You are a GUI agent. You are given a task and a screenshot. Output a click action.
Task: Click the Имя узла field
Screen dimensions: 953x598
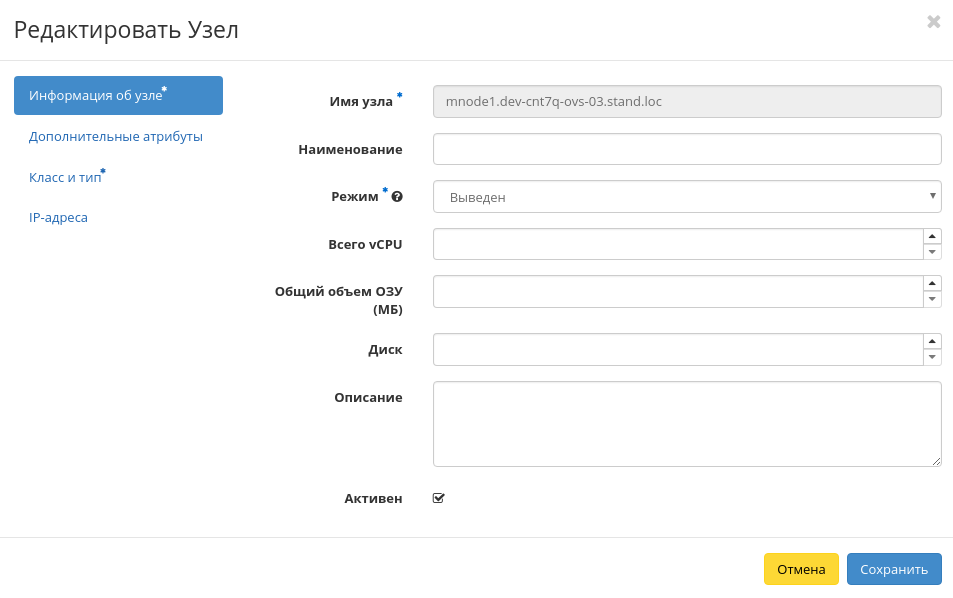(686, 101)
